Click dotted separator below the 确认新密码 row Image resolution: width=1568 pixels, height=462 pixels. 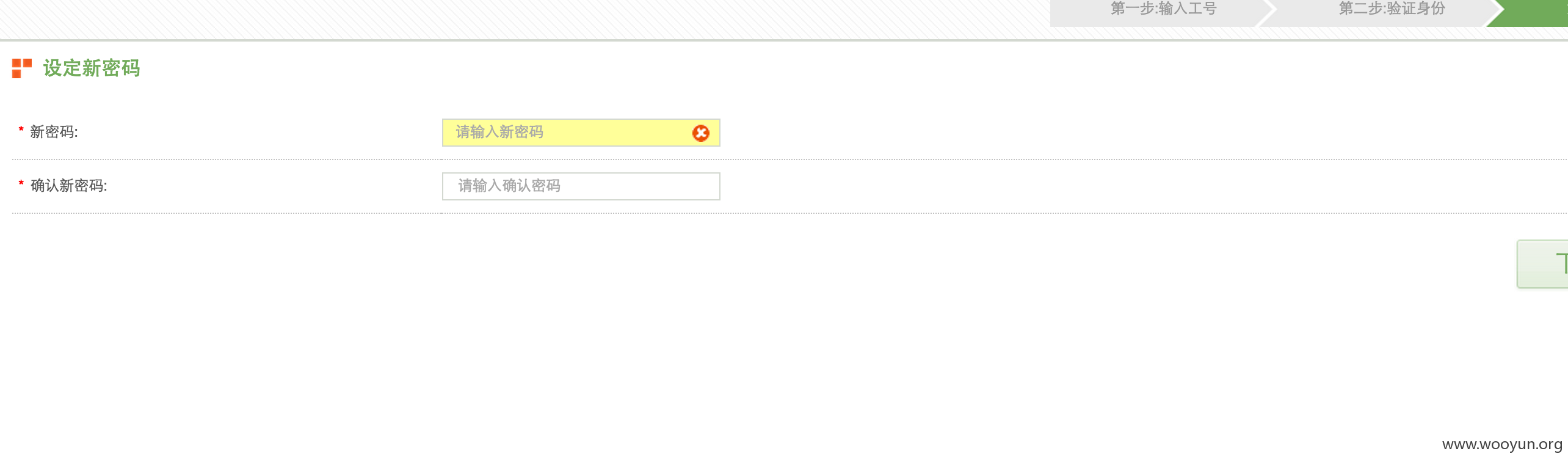click(789, 213)
